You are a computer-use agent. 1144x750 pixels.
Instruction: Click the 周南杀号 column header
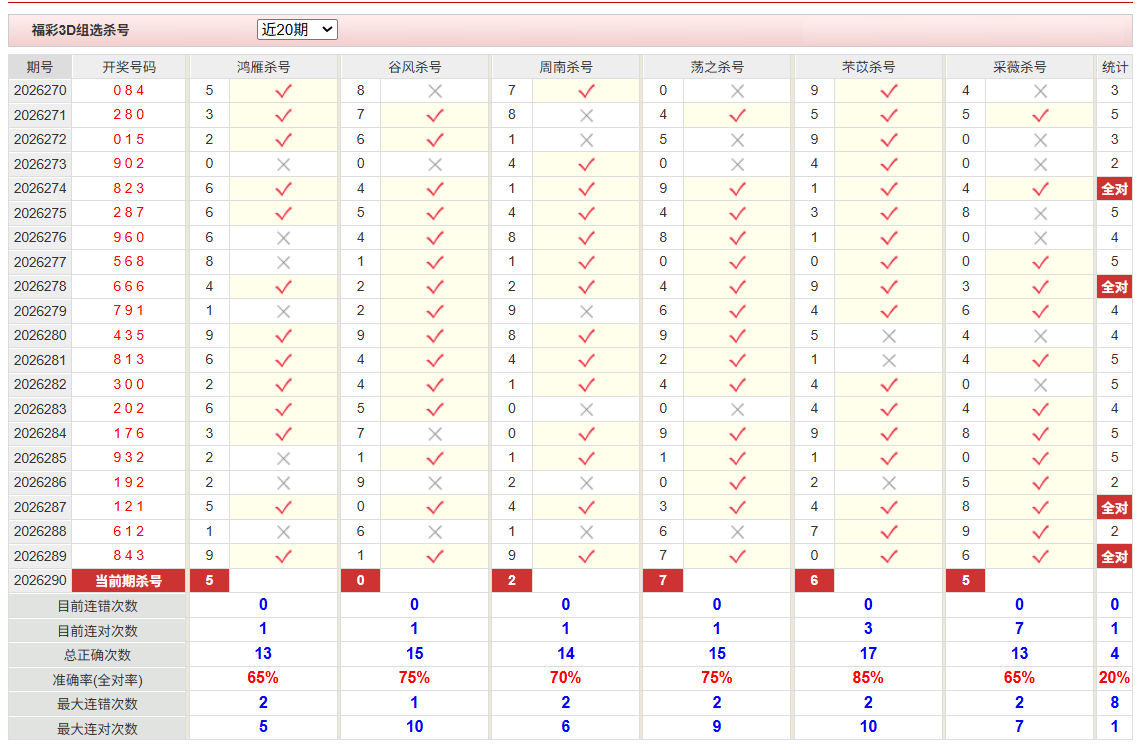point(565,67)
